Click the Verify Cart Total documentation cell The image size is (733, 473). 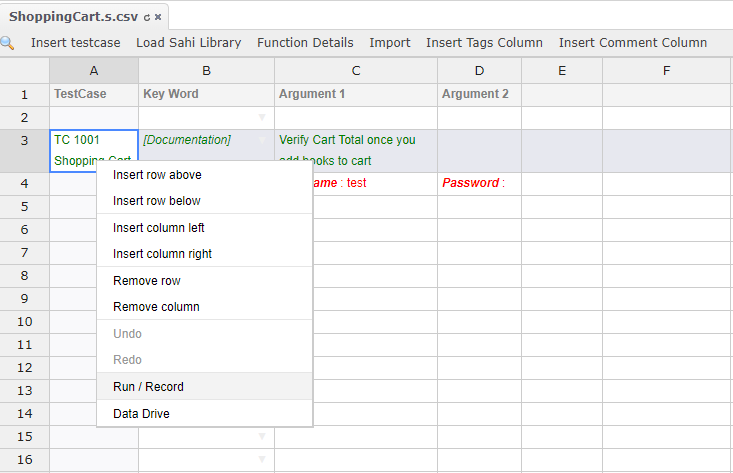[355, 150]
